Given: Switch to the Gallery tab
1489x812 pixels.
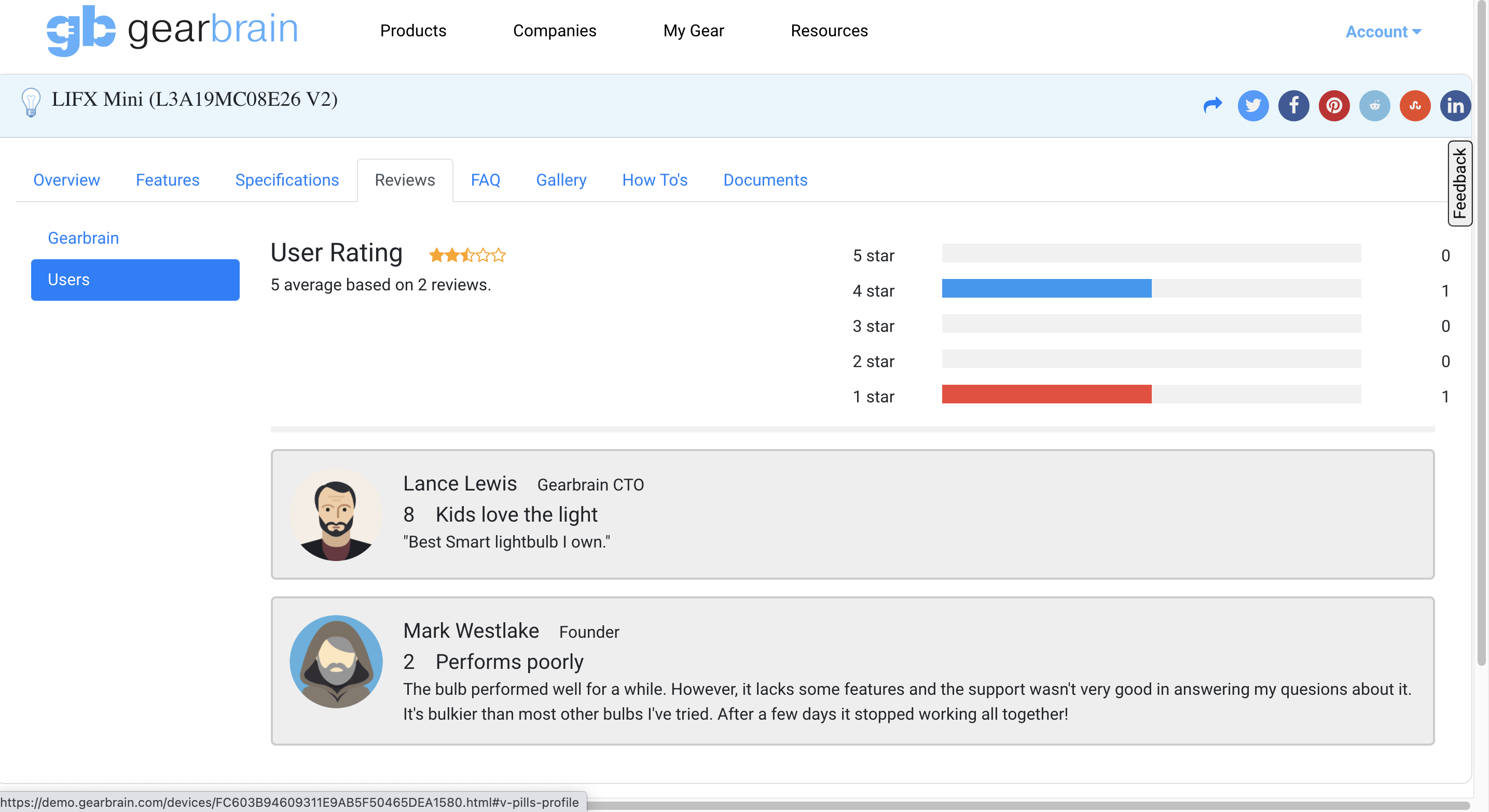Looking at the screenshot, I should pos(561,180).
